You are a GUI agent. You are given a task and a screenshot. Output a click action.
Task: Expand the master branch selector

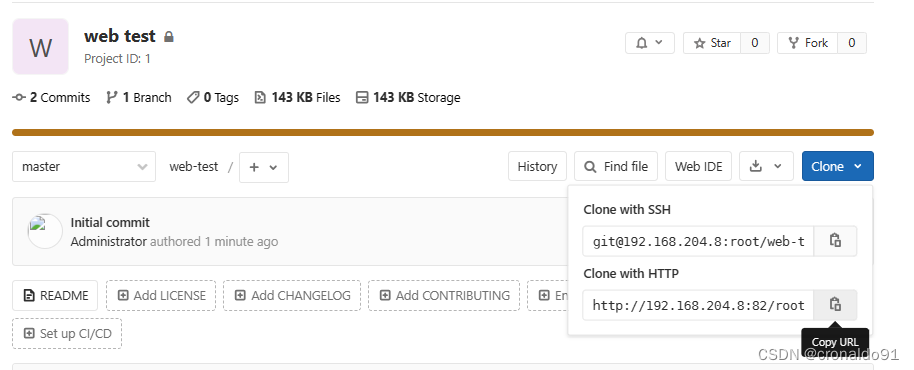(84, 167)
